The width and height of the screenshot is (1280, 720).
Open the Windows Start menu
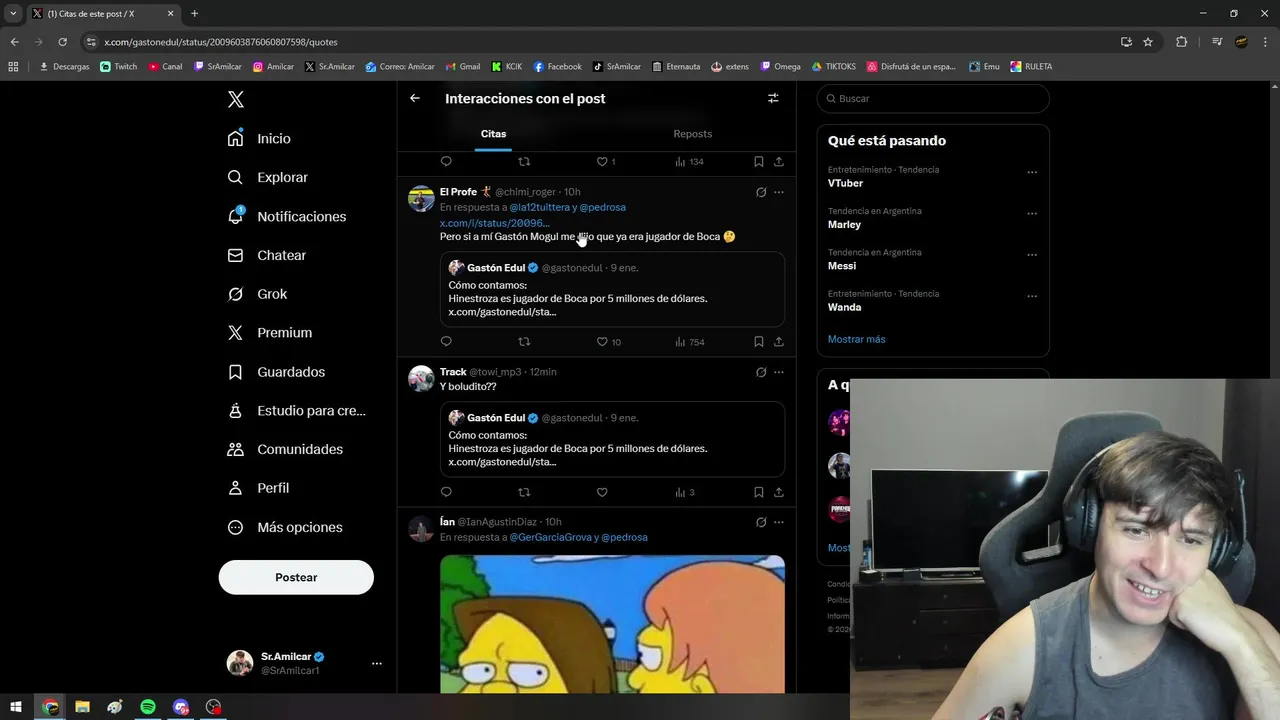coord(16,707)
